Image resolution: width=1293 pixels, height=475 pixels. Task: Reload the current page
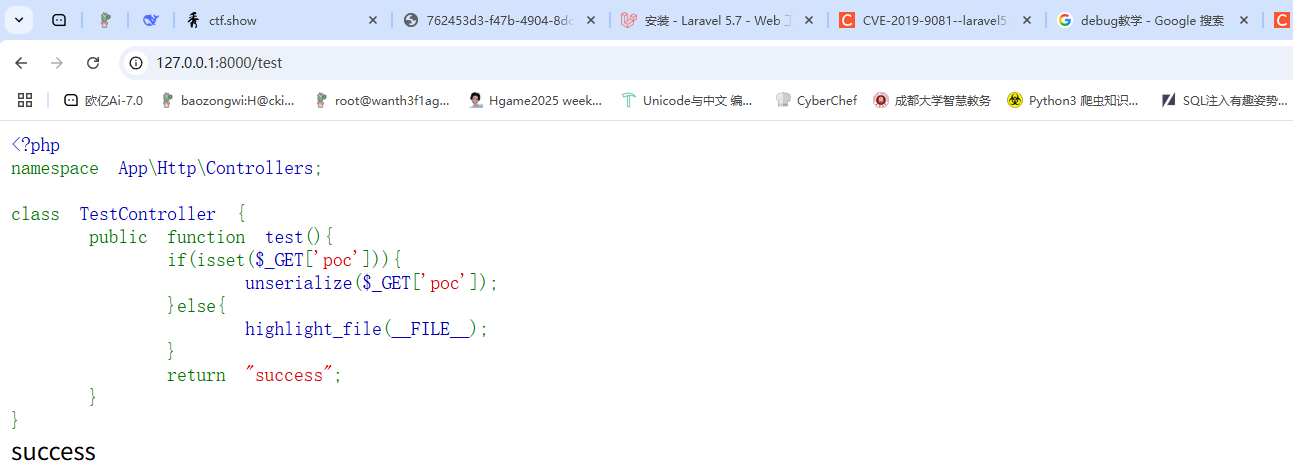[x=93, y=63]
